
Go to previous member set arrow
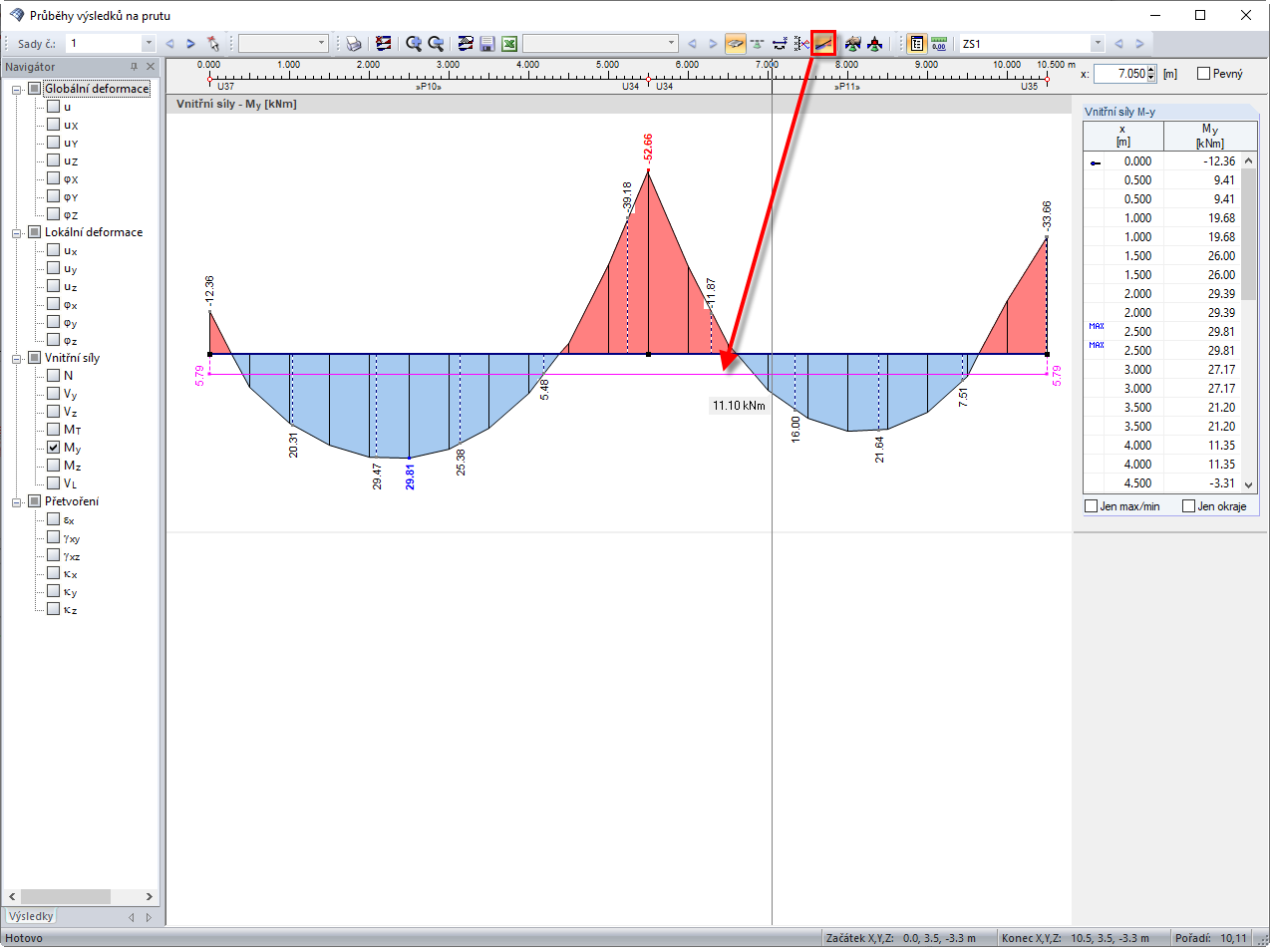169,44
